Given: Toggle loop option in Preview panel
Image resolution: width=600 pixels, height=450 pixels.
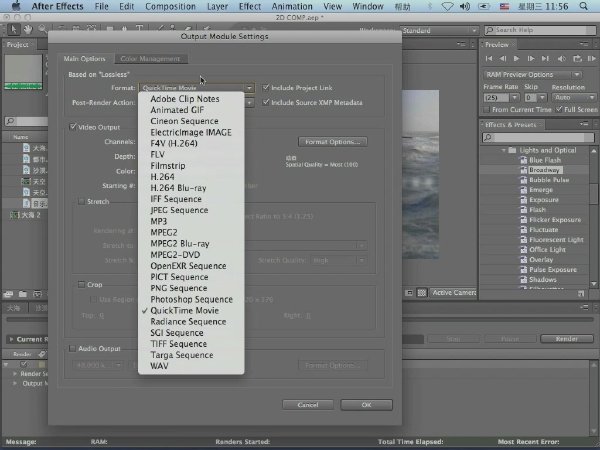Looking at the screenshot, I should coord(577,59).
